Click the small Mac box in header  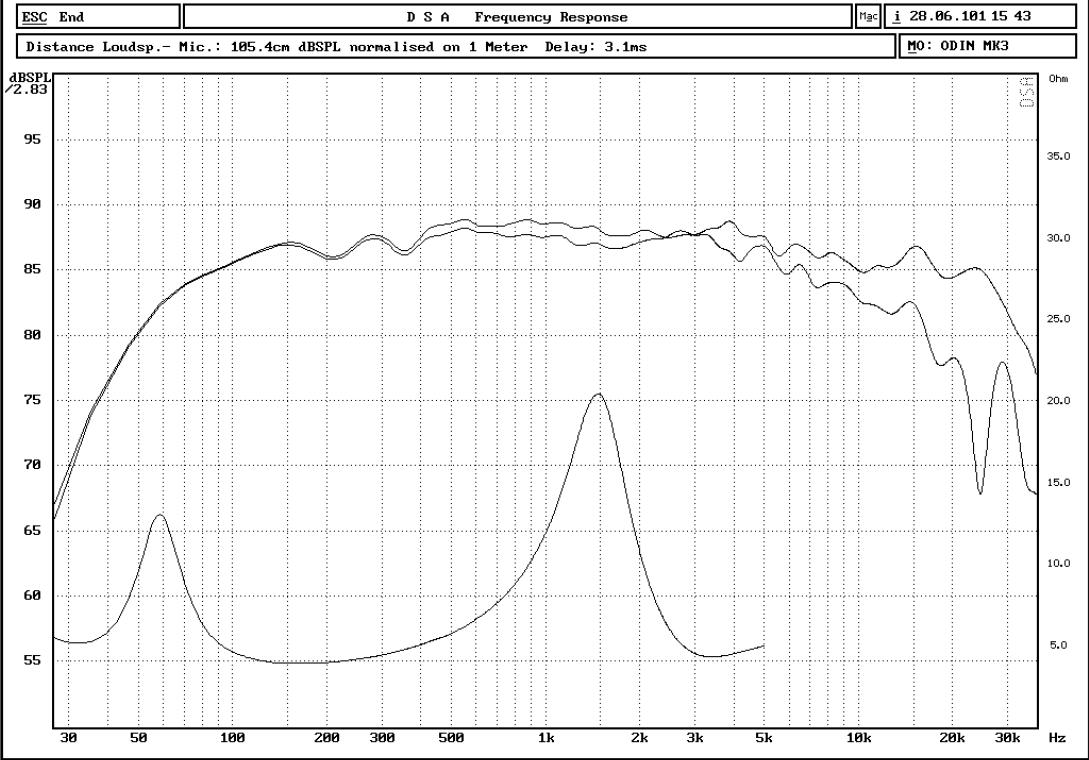[x=866, y=17]
